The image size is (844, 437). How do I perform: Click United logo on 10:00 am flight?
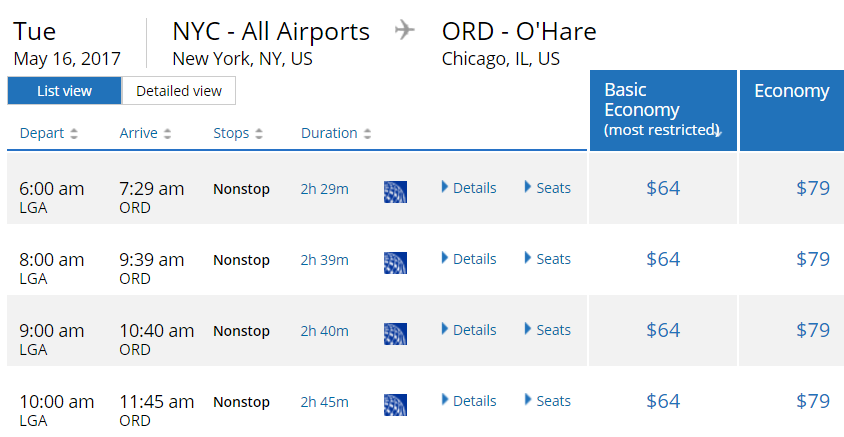pos(395,405)
